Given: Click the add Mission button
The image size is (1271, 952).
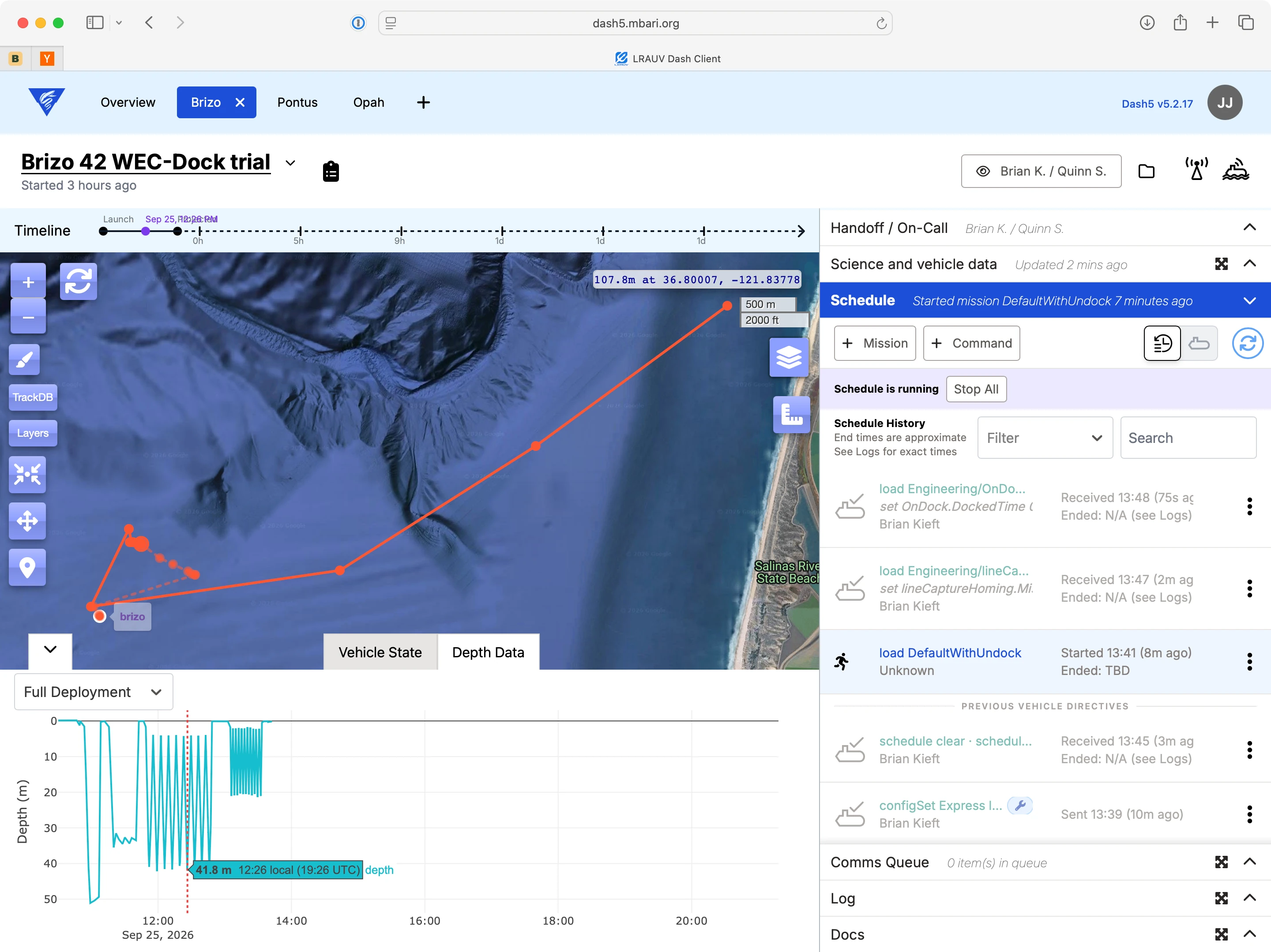Looking at the screenshot, I should tap(875, 343).
